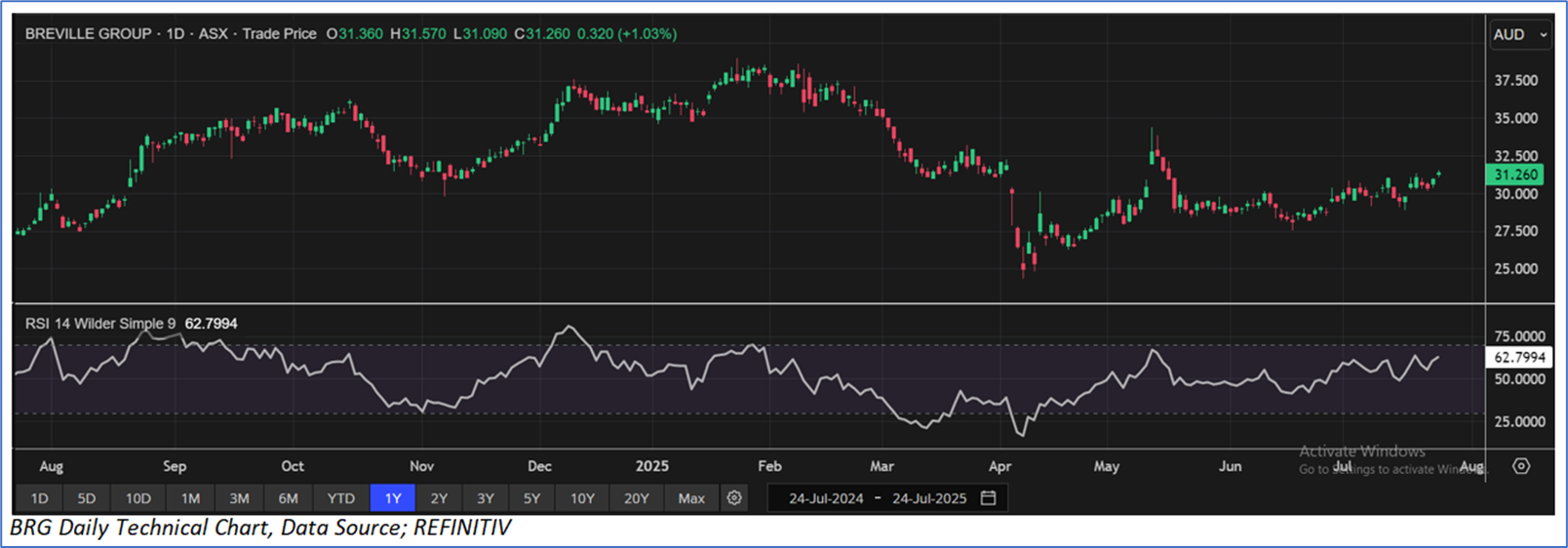Select the YTD range
Viewport: 1568px width, 548px height.
pyautogui.click(x=340, y=498)
